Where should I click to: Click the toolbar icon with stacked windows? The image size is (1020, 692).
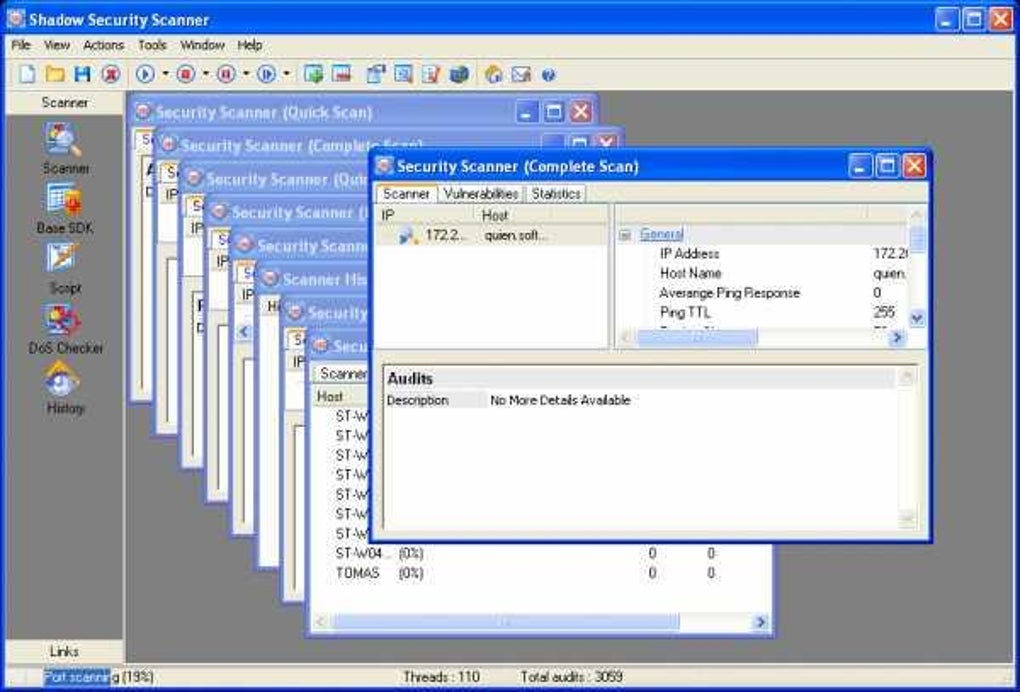point(376,74)
